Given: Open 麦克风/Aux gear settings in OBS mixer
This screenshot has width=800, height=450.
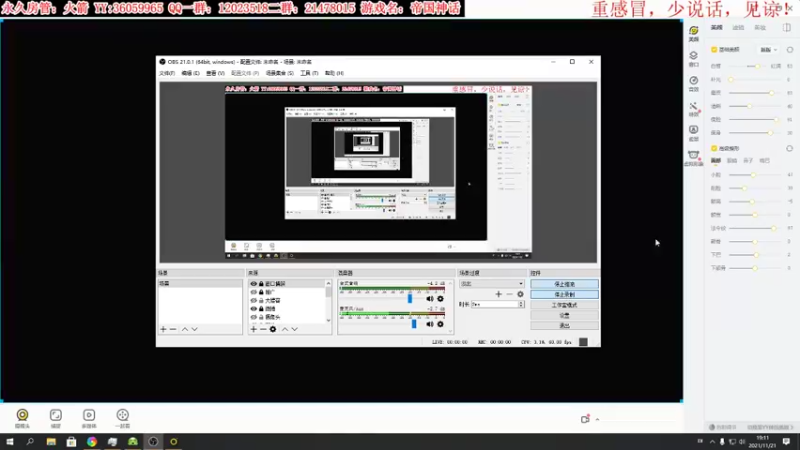Looking at the screenshot, I should [x=440, y=324].
